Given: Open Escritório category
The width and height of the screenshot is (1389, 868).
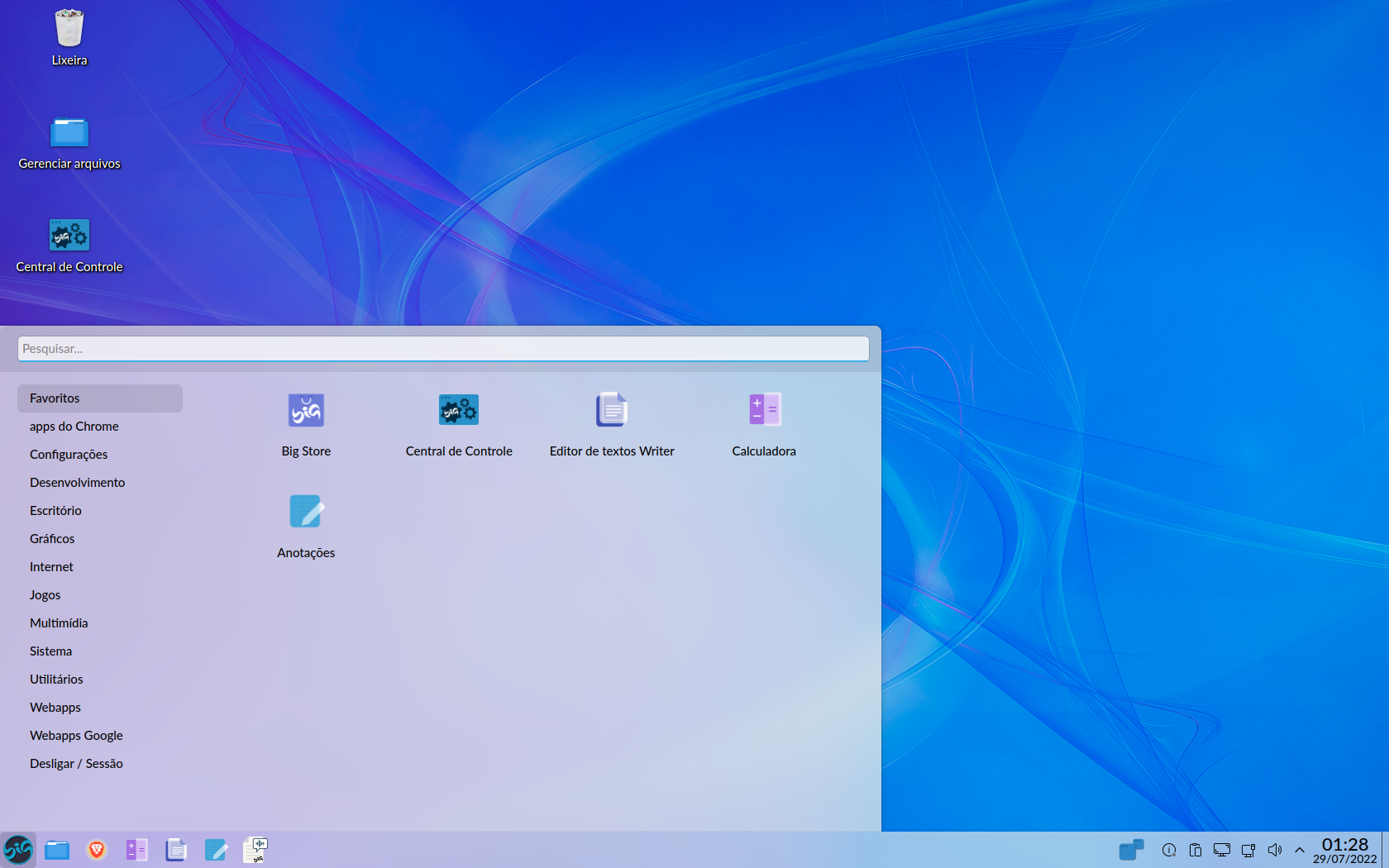Looking at the screenshot, I should click(x=100, y=511).
